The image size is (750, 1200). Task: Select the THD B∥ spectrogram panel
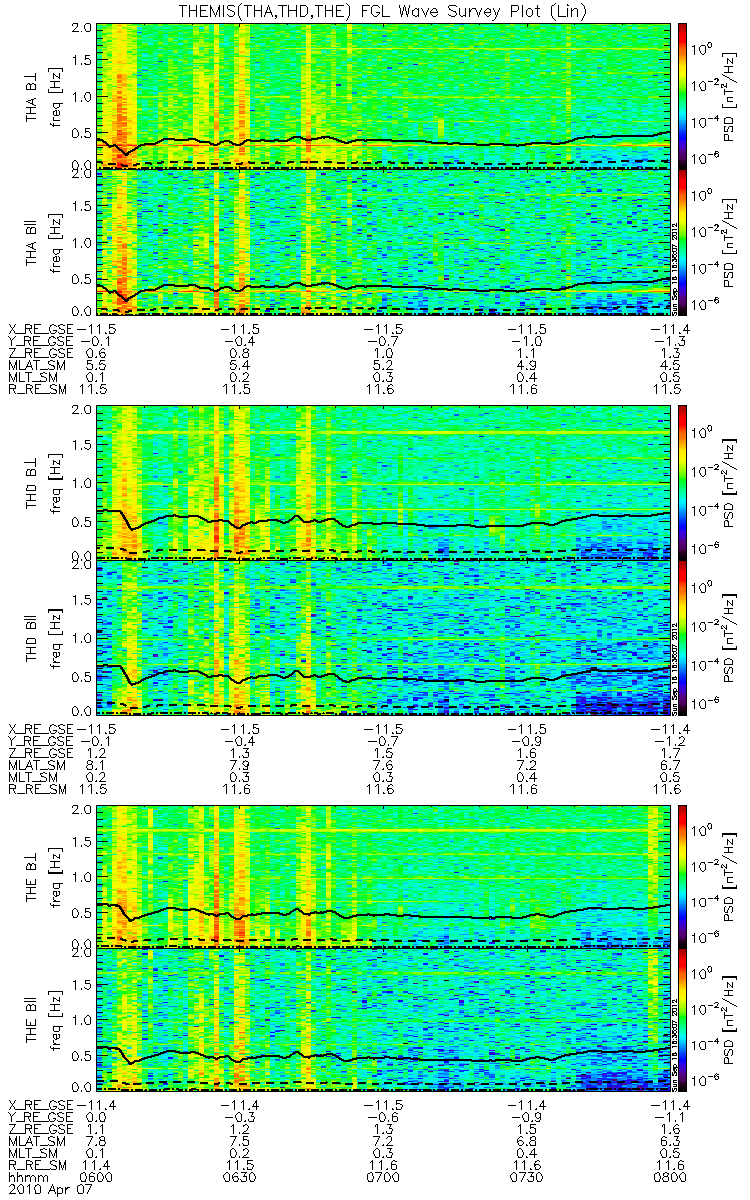tap(384, 636)
